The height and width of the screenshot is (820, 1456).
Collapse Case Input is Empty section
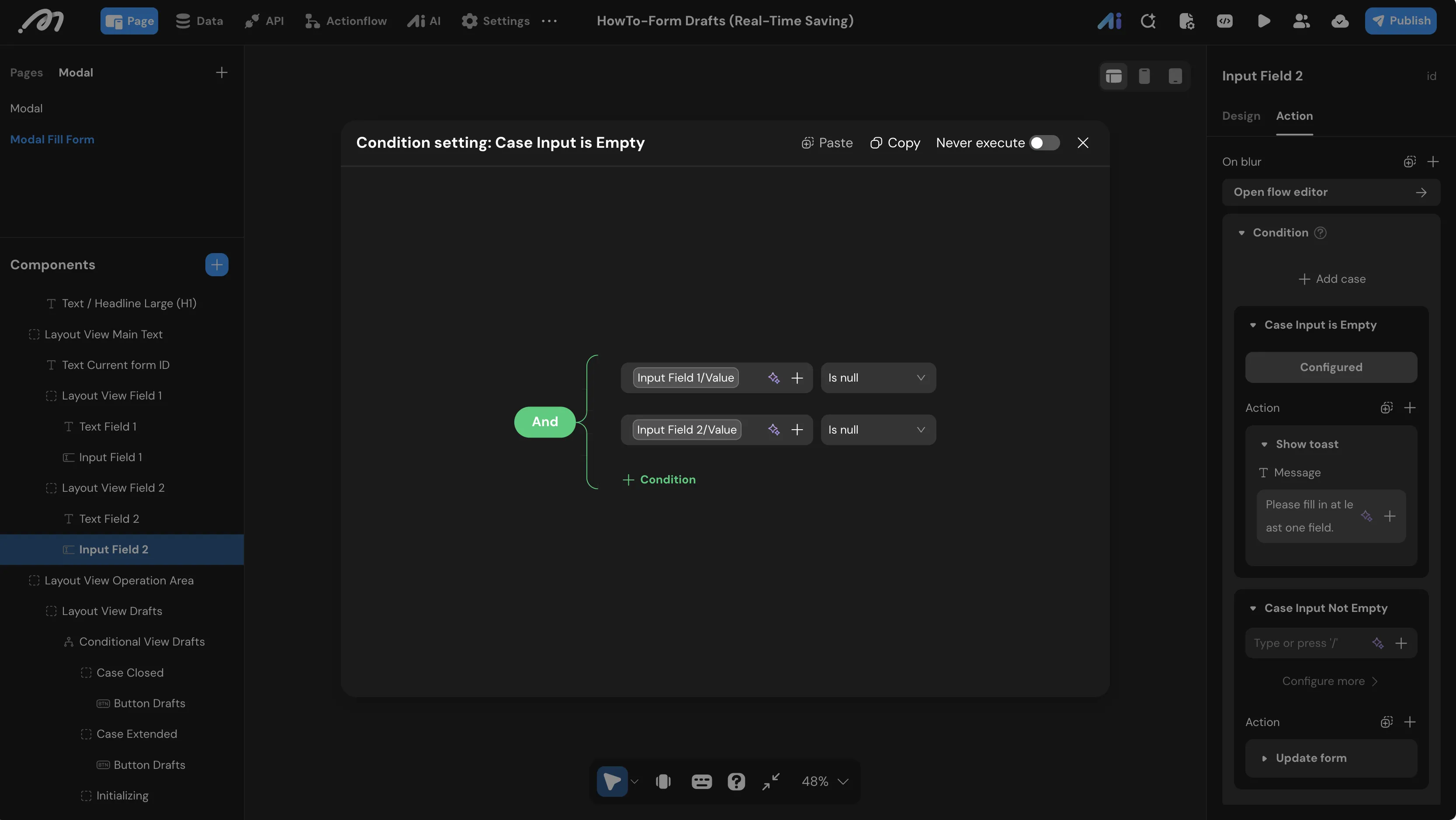click(x=1252, y=325)
